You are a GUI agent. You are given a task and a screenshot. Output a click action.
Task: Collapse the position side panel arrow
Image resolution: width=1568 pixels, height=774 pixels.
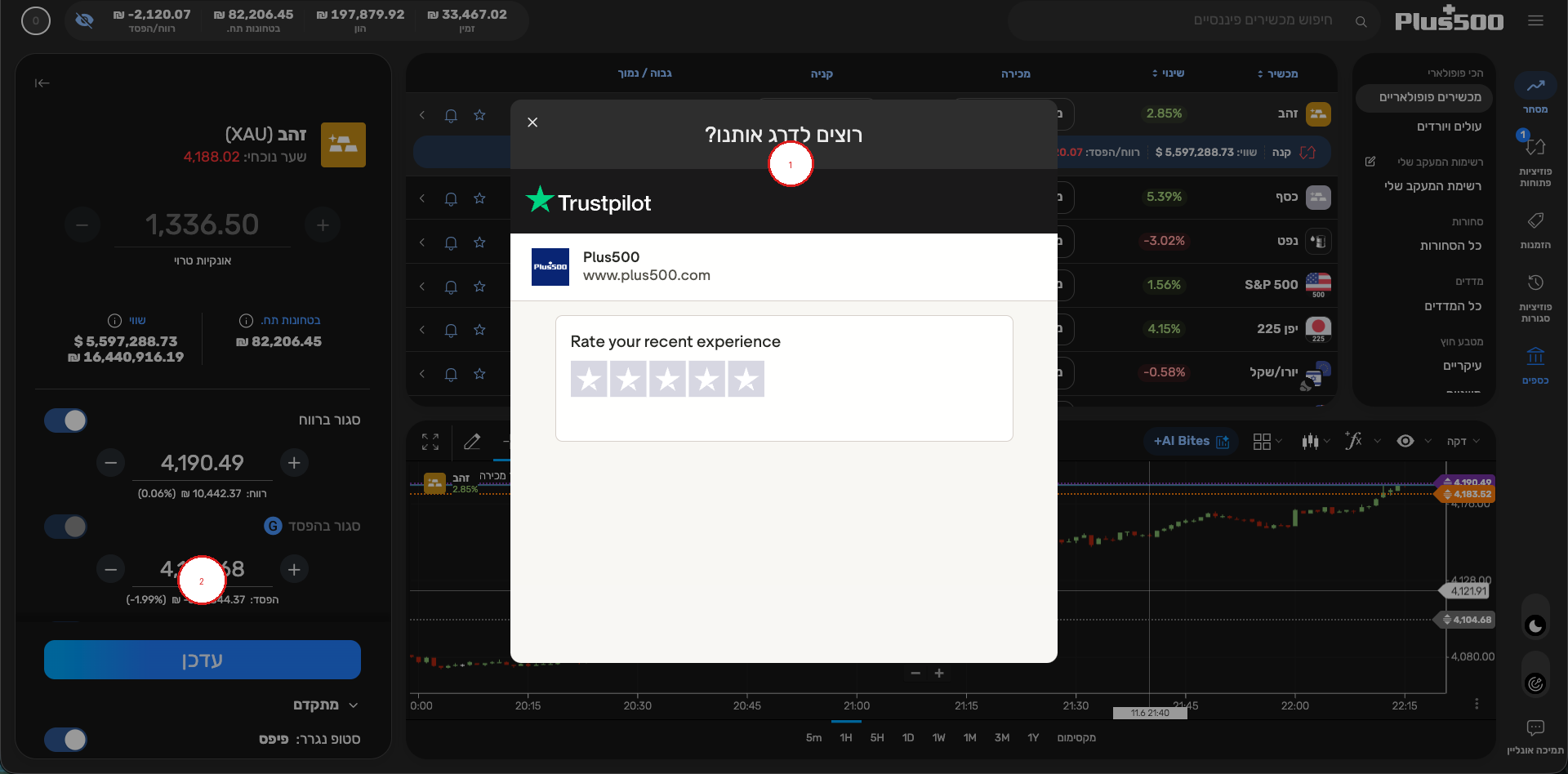coord(42,82)
